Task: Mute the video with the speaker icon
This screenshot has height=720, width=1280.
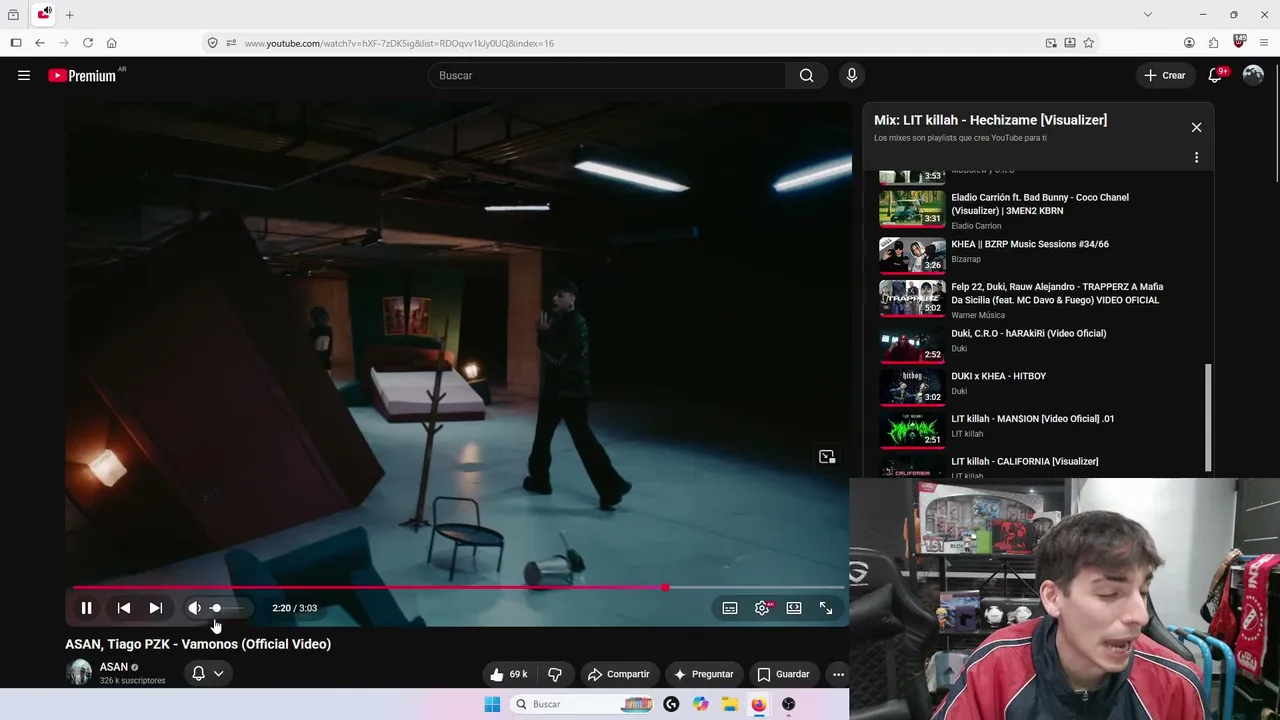Action: [194, 608]
